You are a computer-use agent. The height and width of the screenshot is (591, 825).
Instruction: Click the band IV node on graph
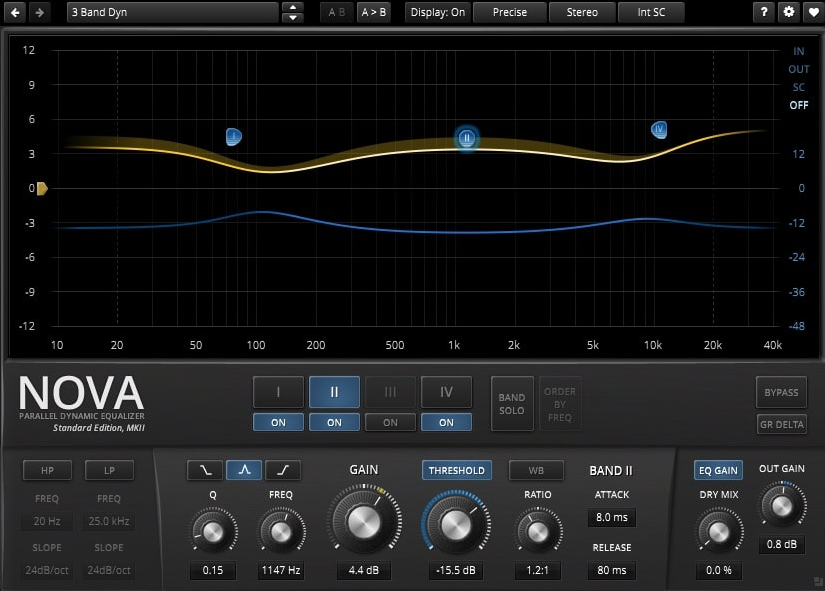[659, 129]
